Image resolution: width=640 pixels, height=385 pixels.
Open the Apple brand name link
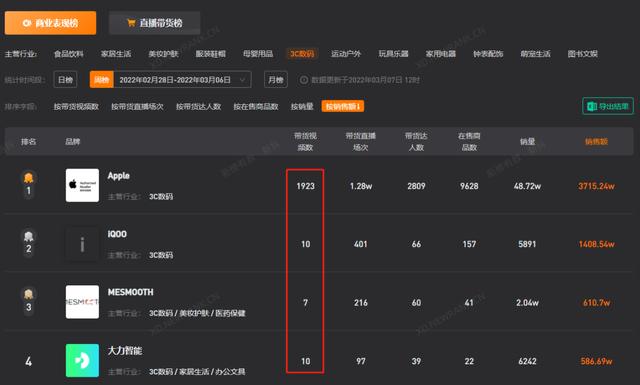pyautogui.click(x=119, y=176)
